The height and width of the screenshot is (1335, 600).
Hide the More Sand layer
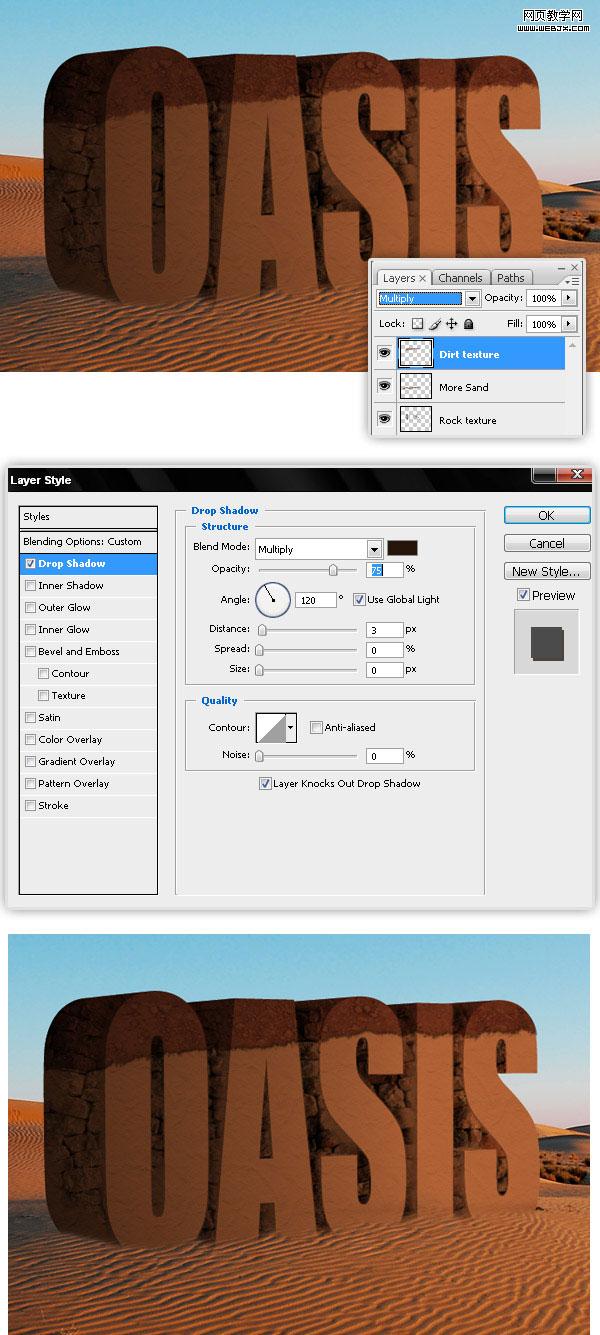pyautogui.click(x=384, y=387)
